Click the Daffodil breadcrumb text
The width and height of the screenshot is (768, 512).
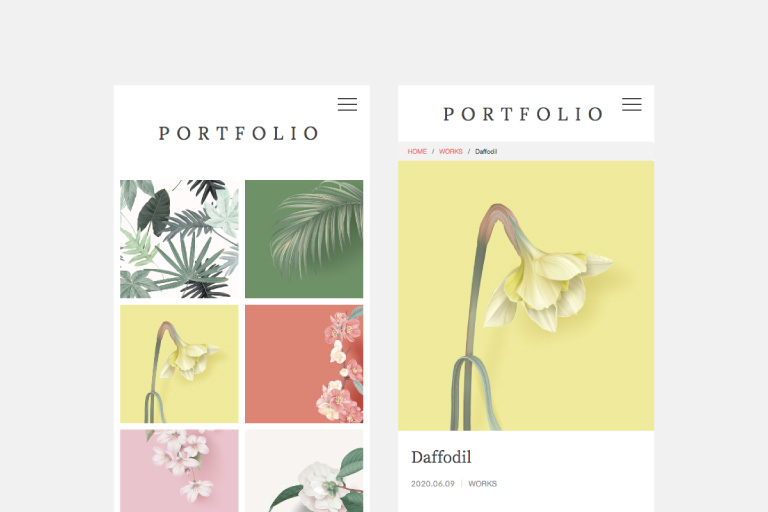[486, 151]
